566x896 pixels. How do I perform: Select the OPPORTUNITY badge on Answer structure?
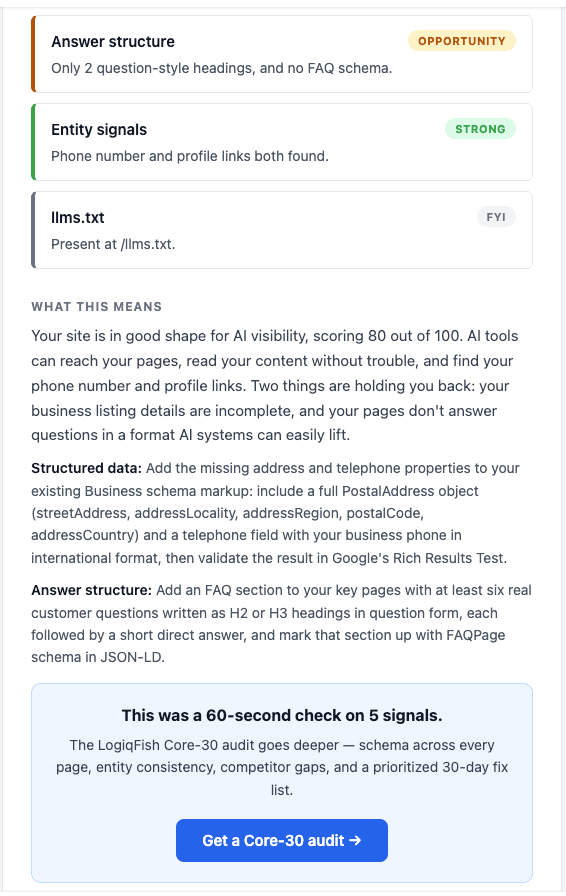click(x=461, y=41)
